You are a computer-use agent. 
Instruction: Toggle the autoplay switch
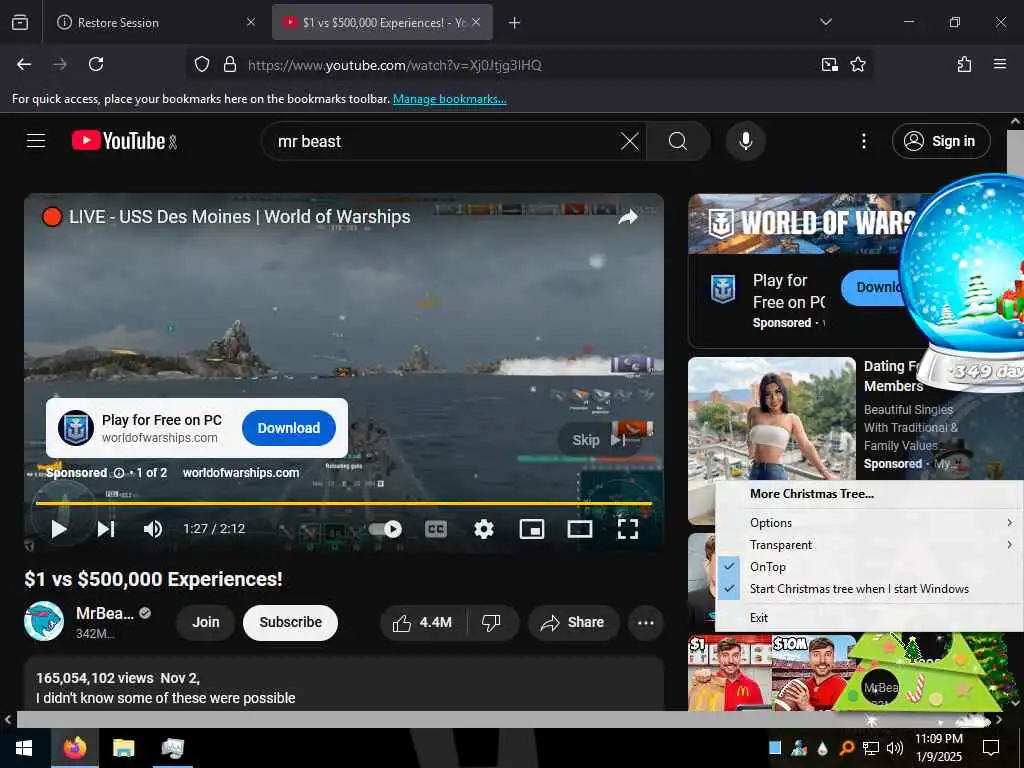tap(385, 528)
